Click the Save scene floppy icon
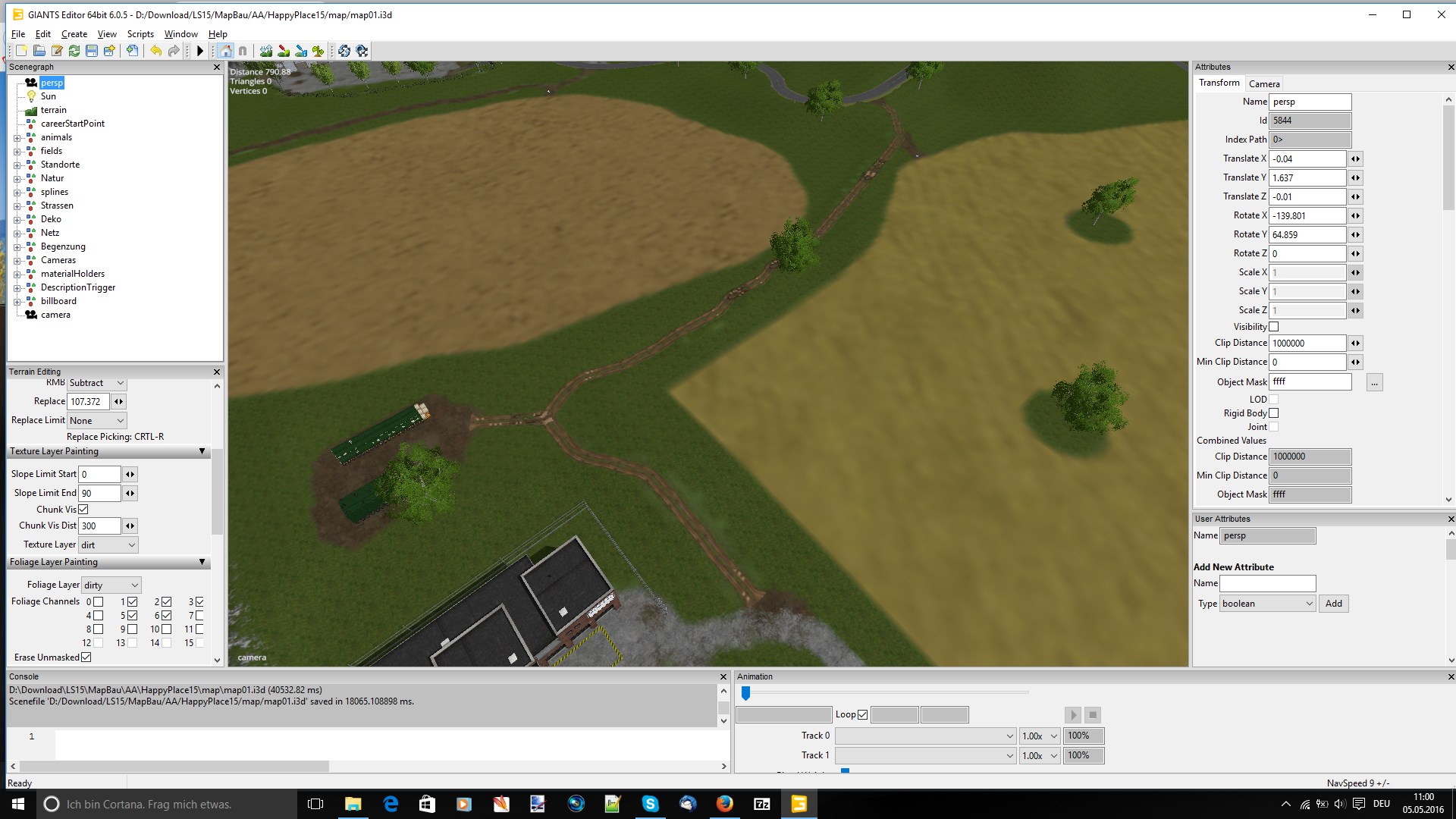1456x819 pixels. [92, 51]
